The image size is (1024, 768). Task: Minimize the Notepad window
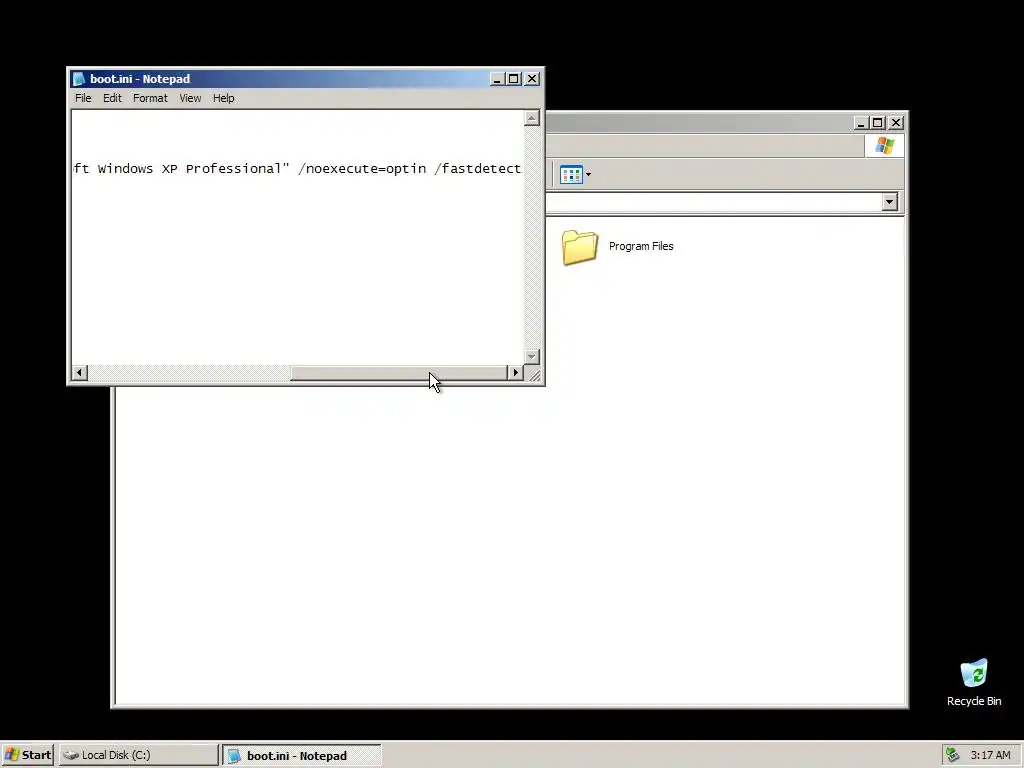coord(497,79)
